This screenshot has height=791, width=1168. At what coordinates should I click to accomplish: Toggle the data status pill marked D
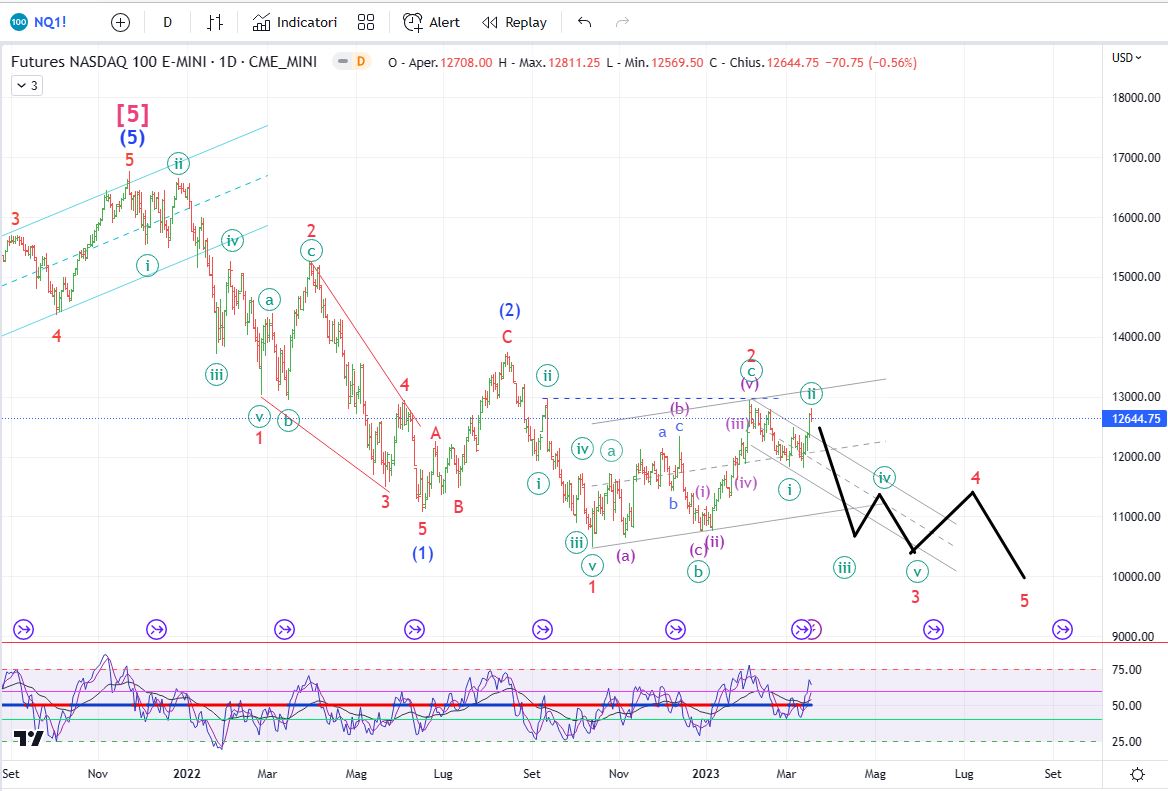click(x=352, y=62)
